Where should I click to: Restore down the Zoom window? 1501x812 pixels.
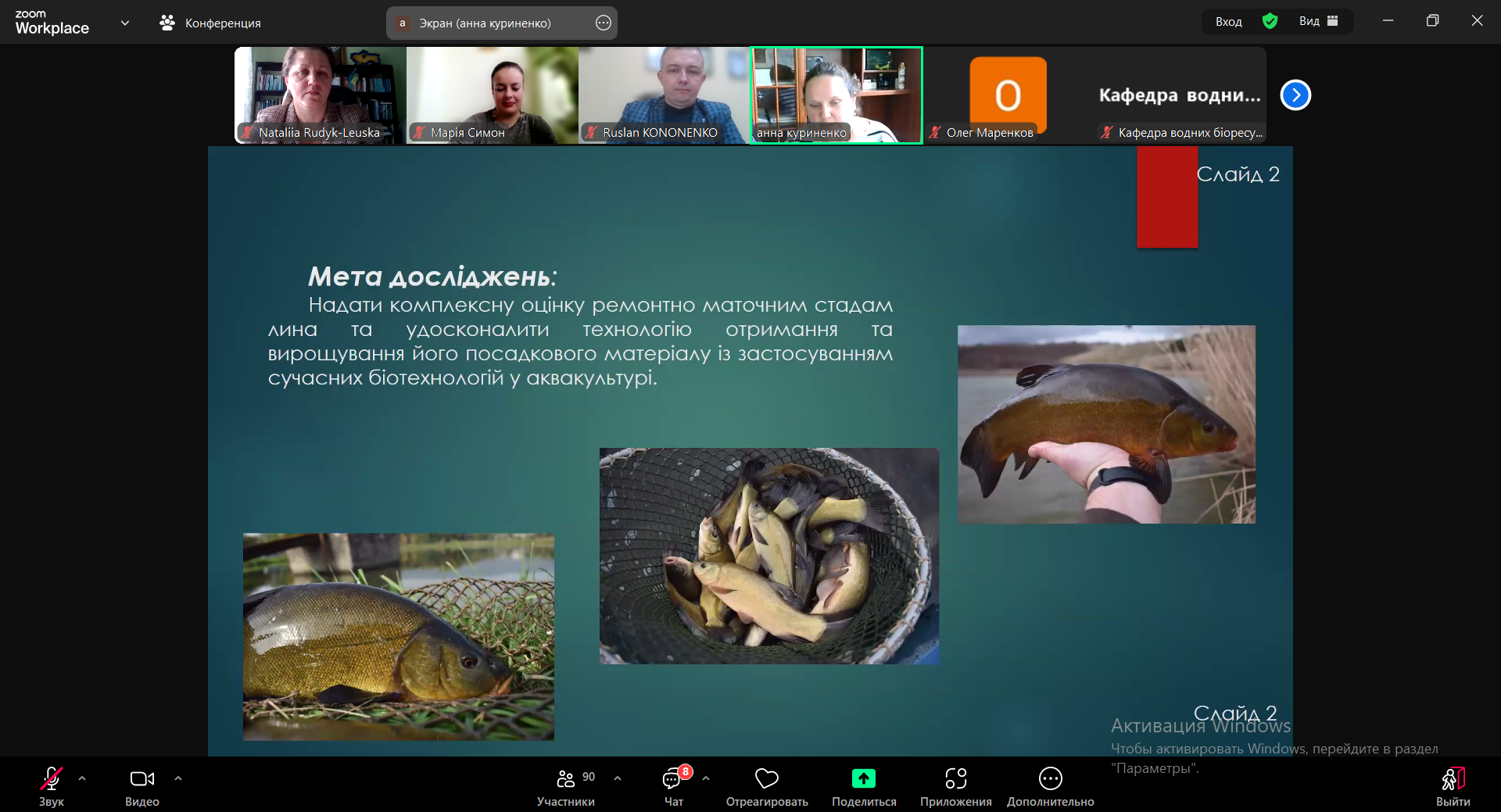pyautogui.click(x=1432, y=21)
